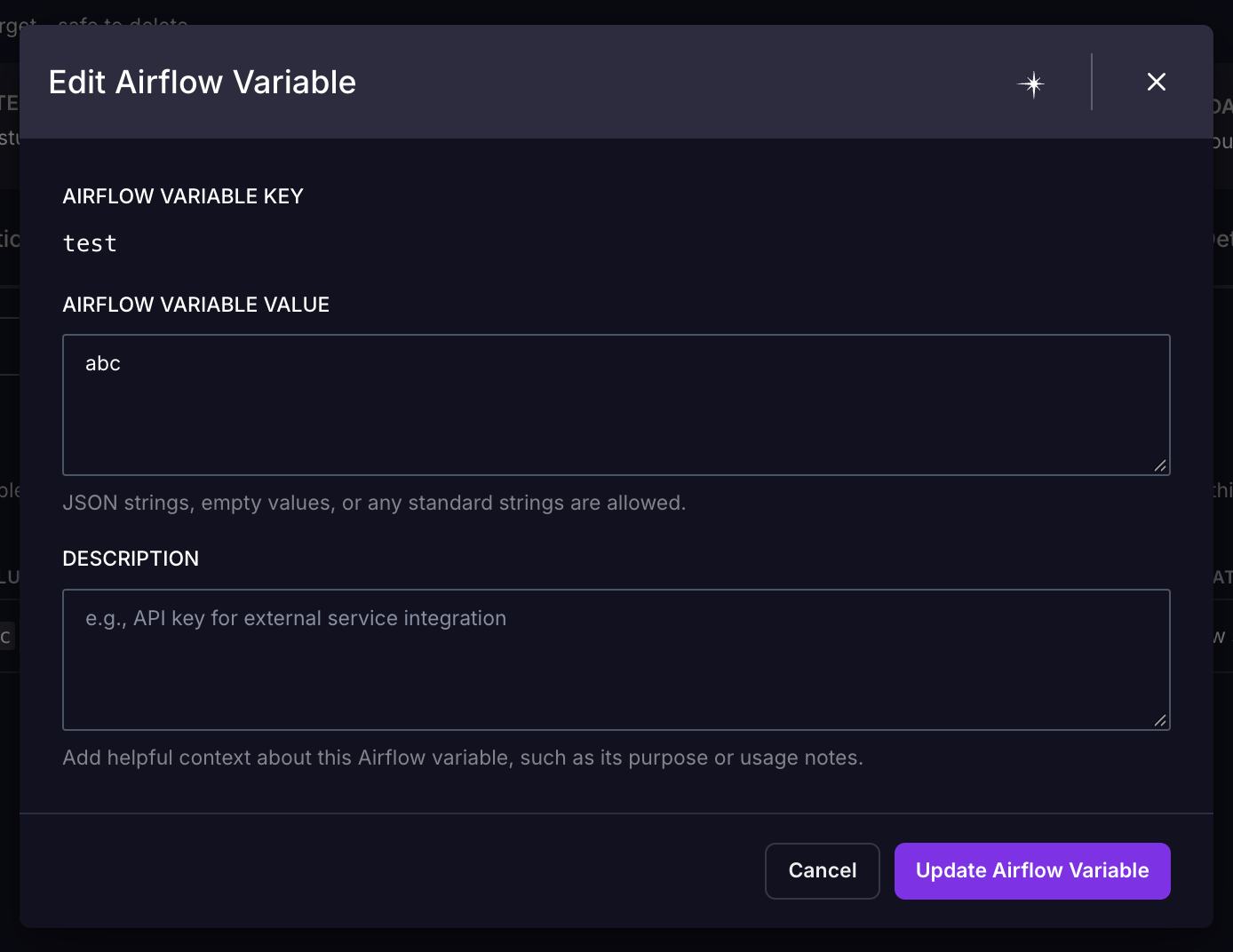Focus the Description text area
Screen dimensions: 1233x952
tap(616, 660)
